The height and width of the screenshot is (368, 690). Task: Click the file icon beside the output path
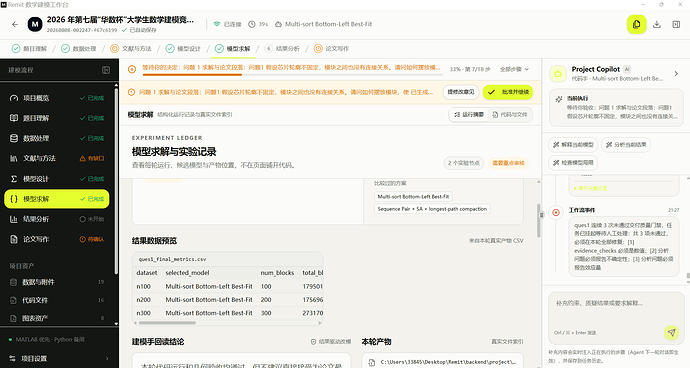(x=372, y=362)
